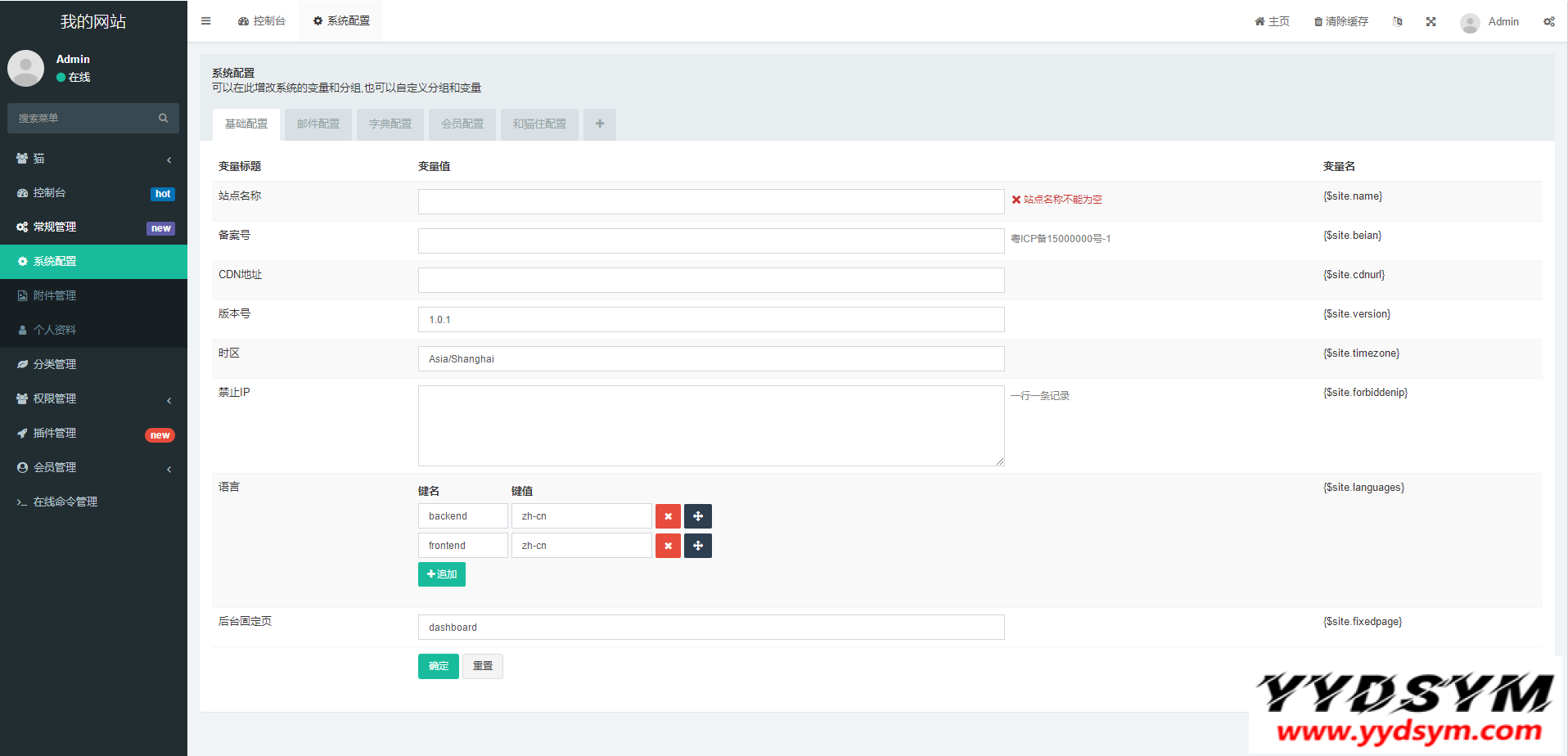The image size is (1568, 756).
Task: Click the hamburger sidebar toggle icon
Action: [x=206, y=21]
